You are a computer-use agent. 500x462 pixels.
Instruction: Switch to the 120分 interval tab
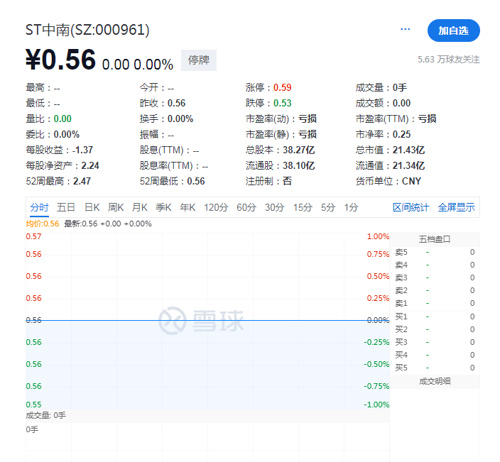tap(216, 208)
